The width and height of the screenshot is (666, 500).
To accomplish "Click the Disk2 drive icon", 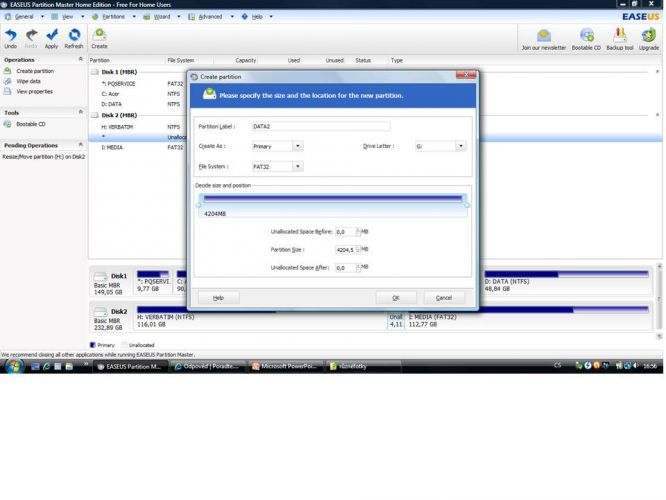I will click(x=101, y=312).
